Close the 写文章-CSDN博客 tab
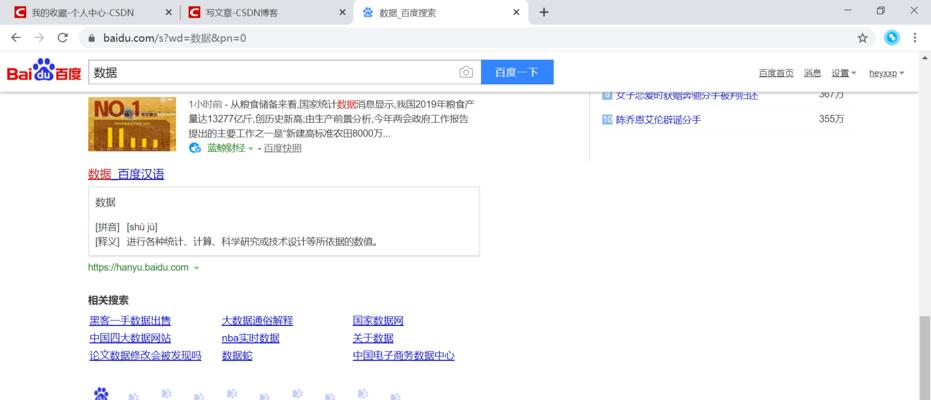This screenshot has height=400, width=931. (x=342, y=12)
